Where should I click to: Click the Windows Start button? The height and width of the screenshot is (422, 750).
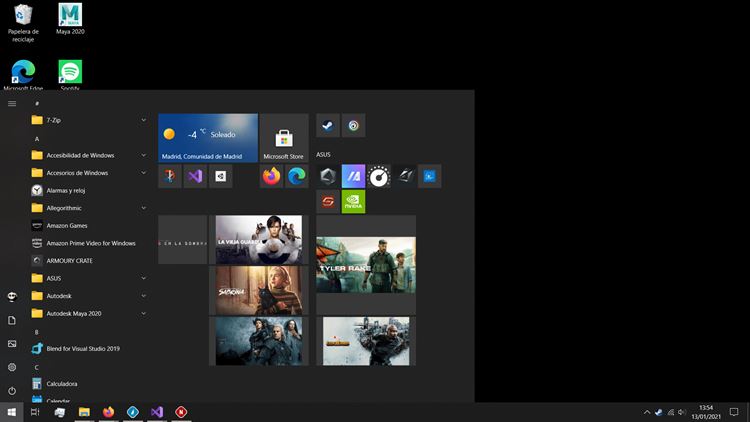(11, 412)
